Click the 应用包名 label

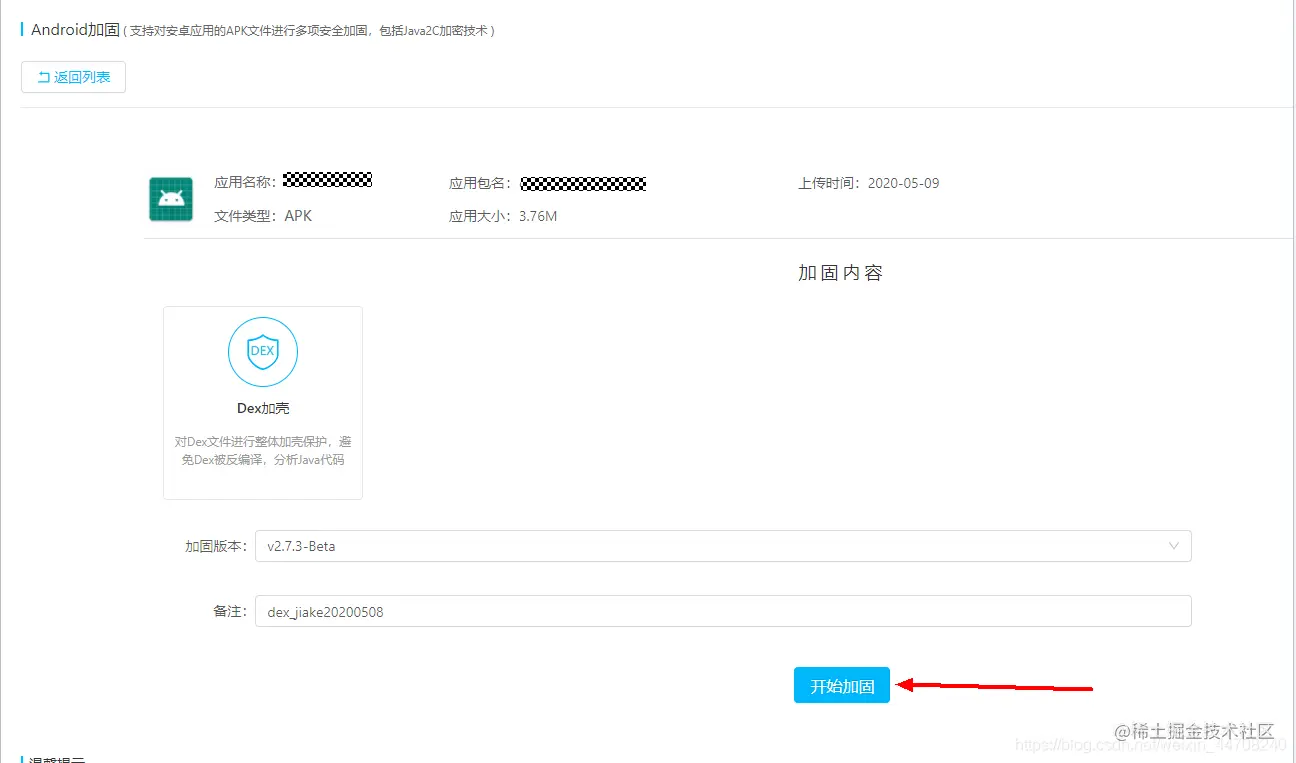(x=481, y=183)
